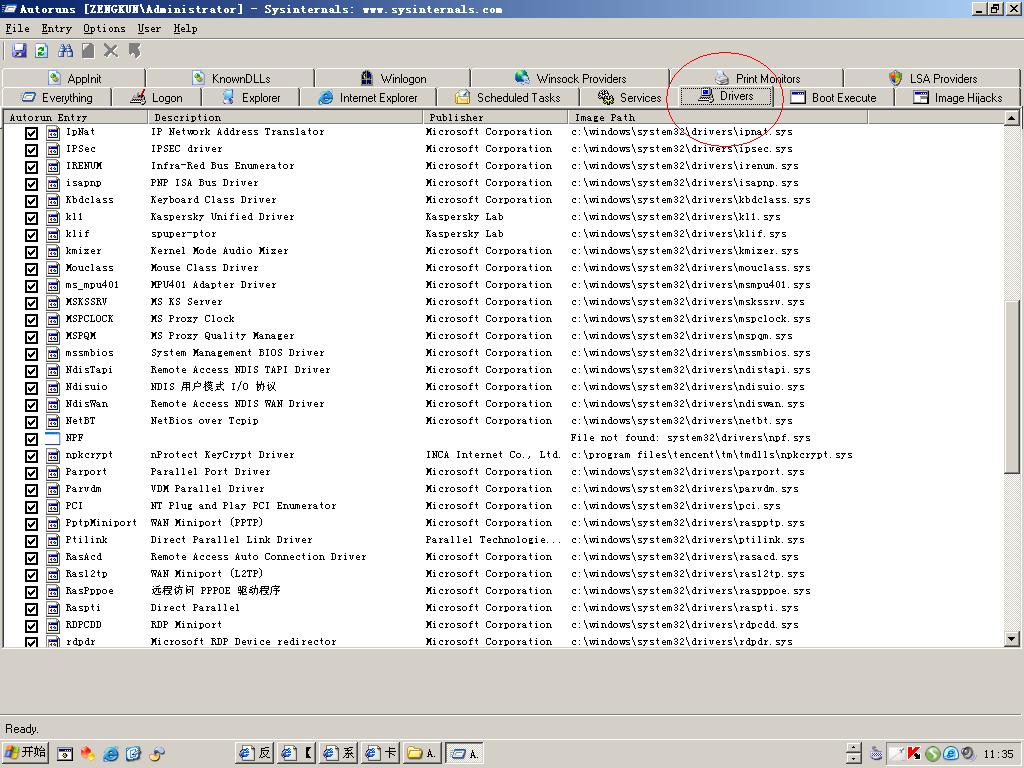Open Internet Explorer from quick launch
Screen dimensions: 1024x768
tap(111, 754)
